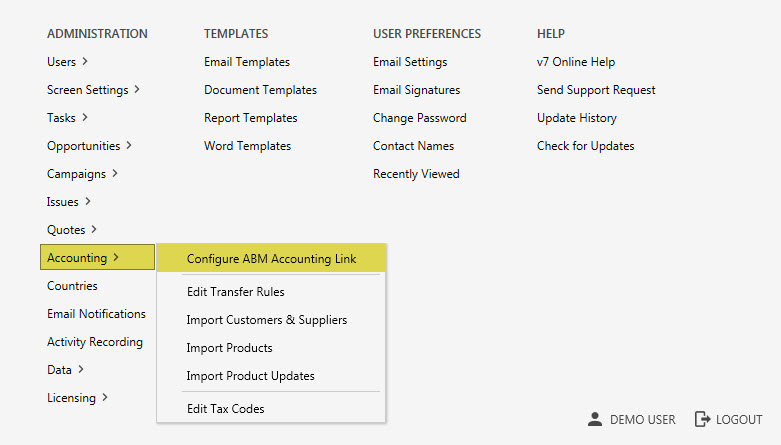781x445 pixels.
Task: Open Edit Tax Codes
Action: tap(225, 408)
